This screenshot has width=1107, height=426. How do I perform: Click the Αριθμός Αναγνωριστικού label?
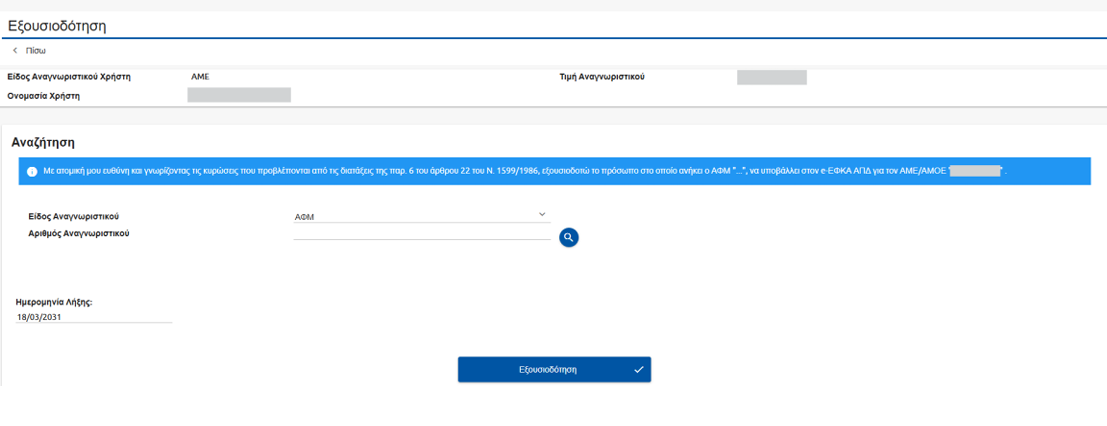pyautogui.click(x=80, y=233)
